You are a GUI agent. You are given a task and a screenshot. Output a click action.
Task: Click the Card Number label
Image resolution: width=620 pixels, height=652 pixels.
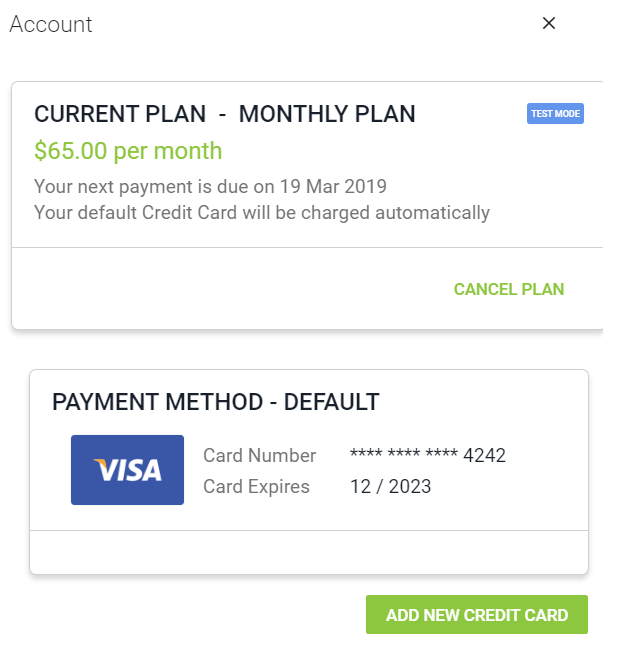point(259,455)
